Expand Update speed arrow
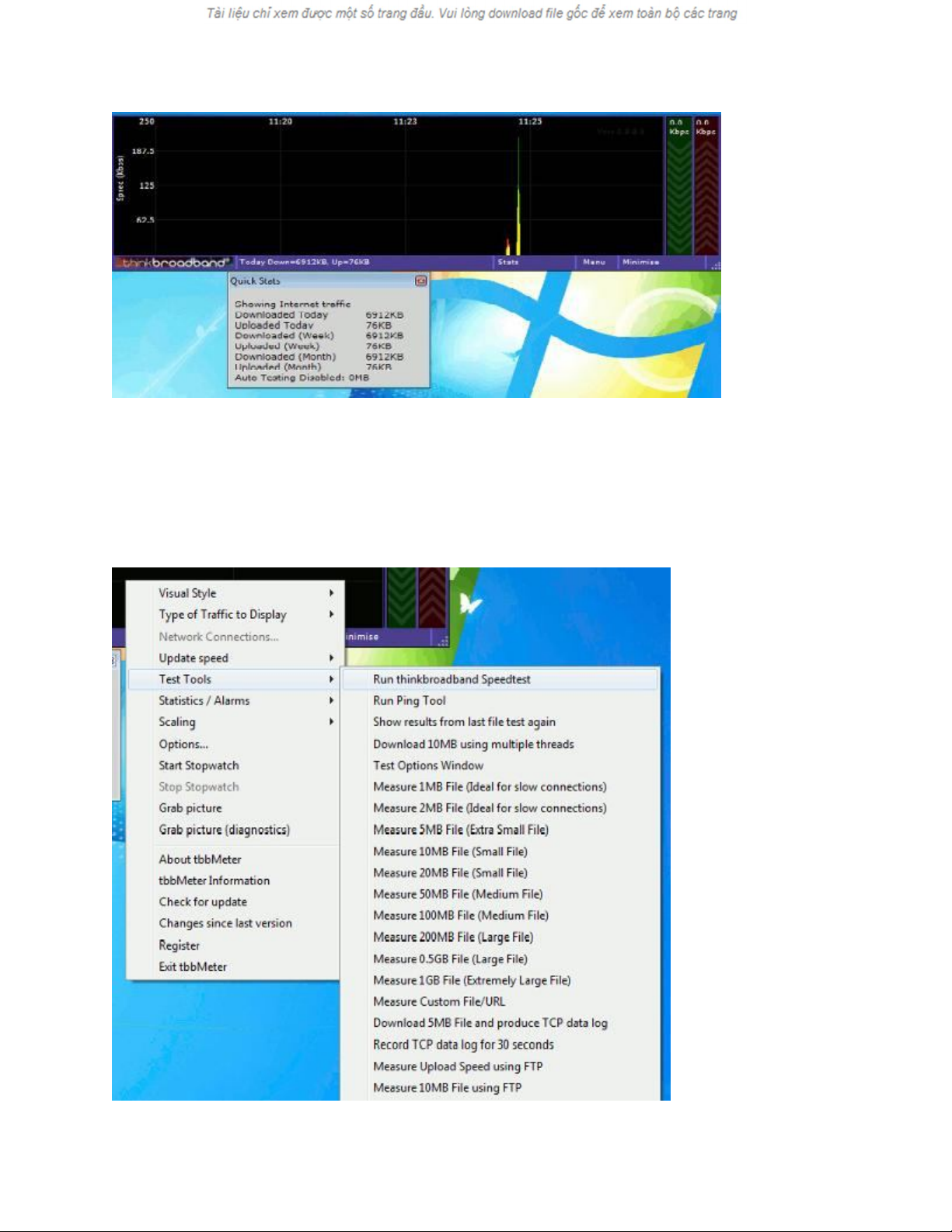This screenshot has width=952, height=1232. coord(332,658)
